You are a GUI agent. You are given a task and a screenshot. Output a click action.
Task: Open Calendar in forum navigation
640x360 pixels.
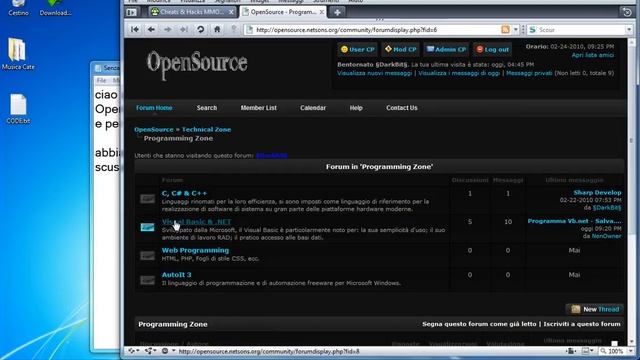point(313,108)
